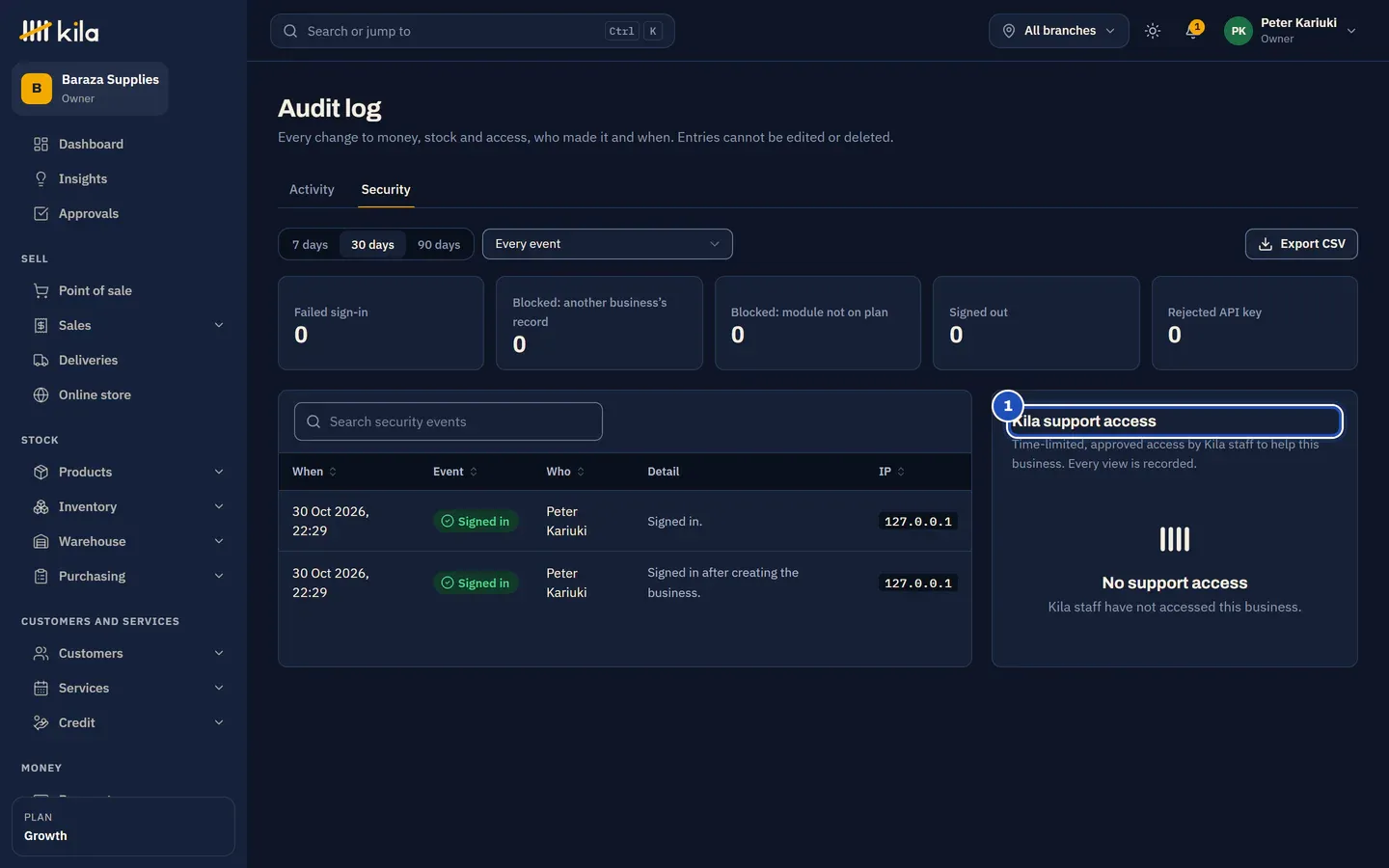Focus the Search or jump to field

[473, 31]
